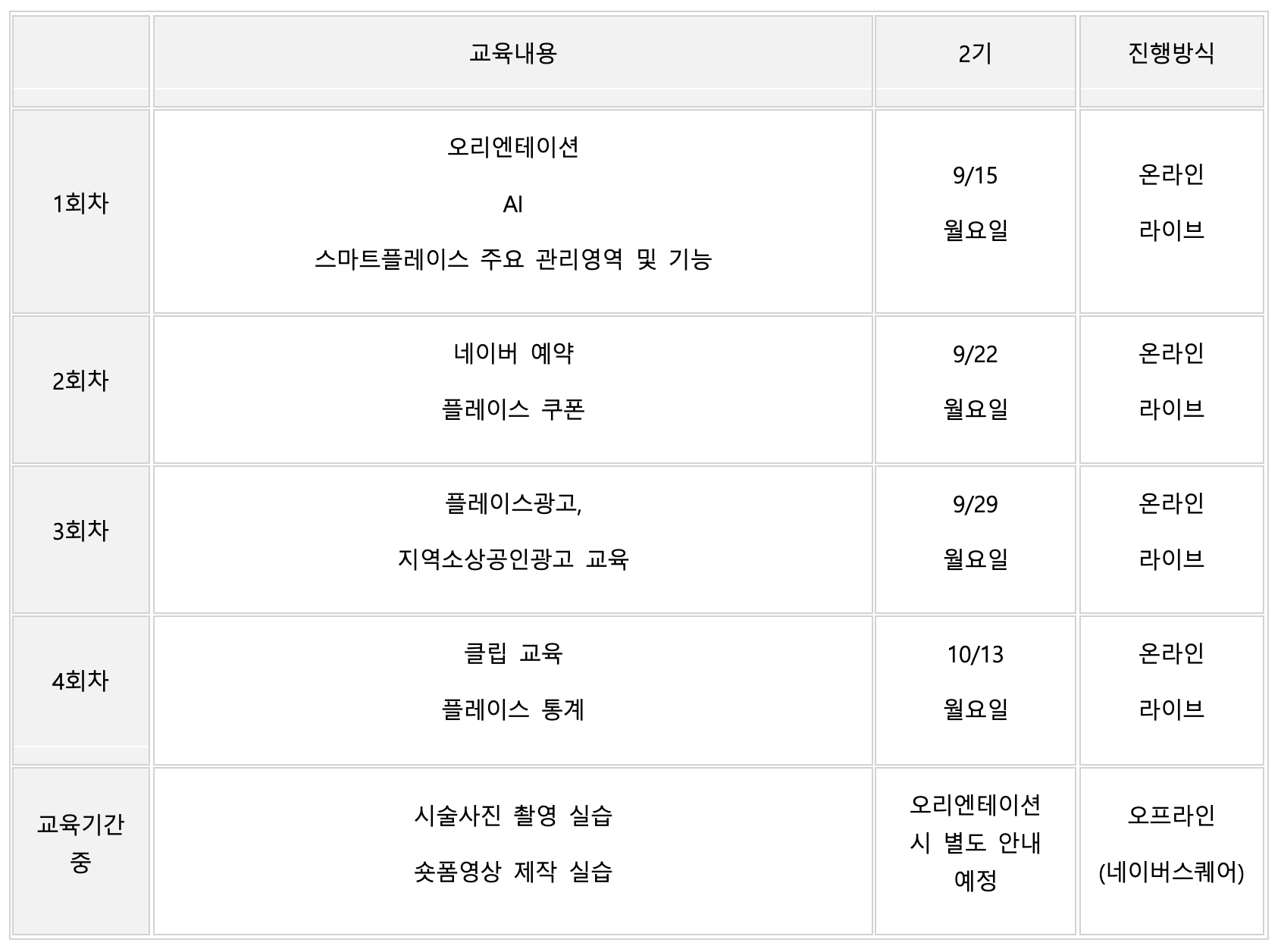The height and width of the screenshot is (952, 1281).
Task: Select the 2기 column header
Action: coord(975,53)
